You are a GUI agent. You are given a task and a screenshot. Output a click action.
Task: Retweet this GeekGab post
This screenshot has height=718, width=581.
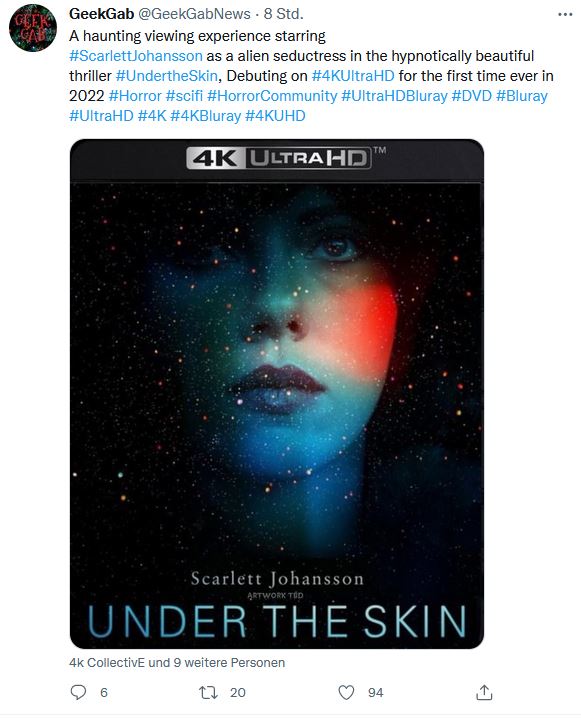click(208, 692)
